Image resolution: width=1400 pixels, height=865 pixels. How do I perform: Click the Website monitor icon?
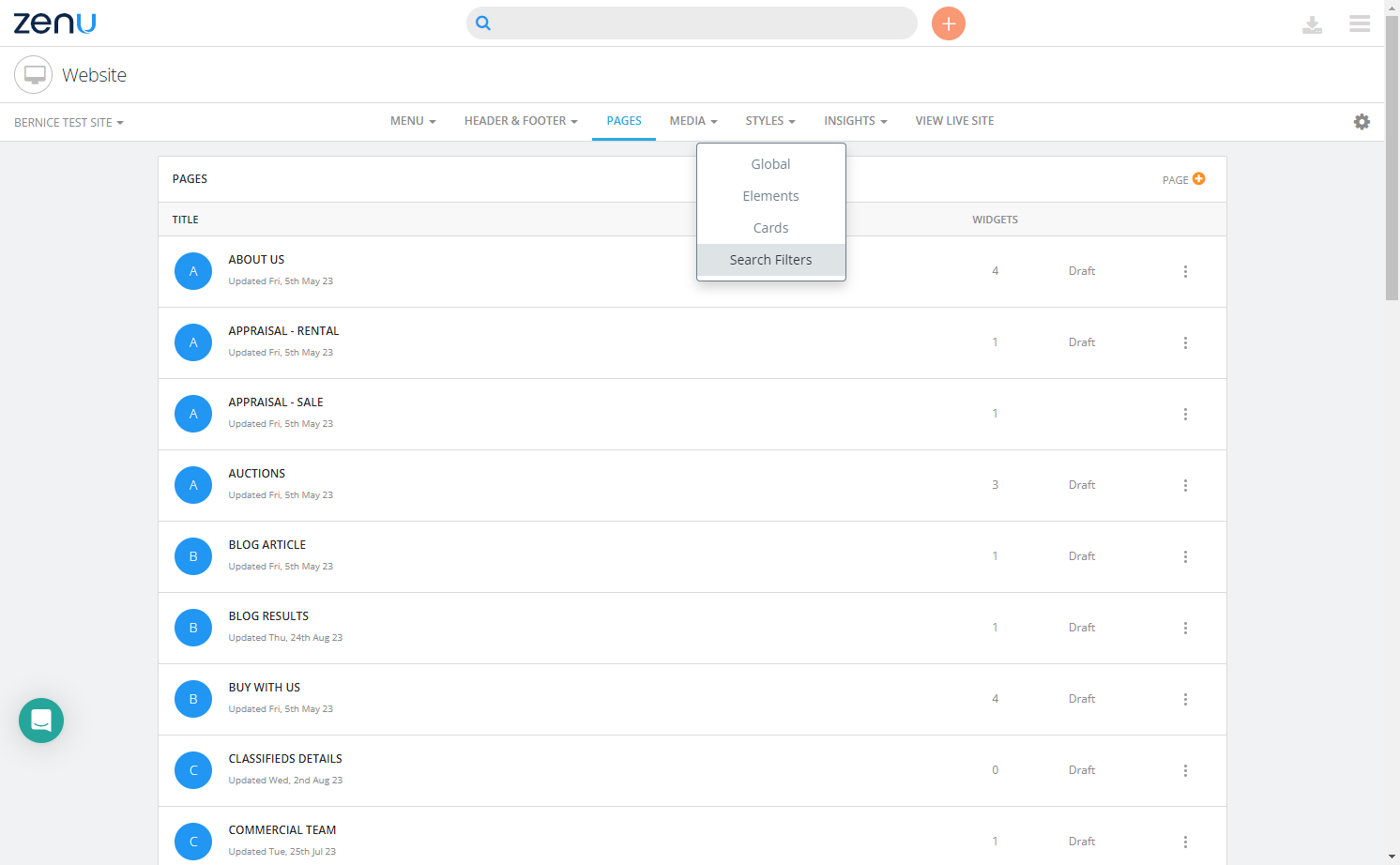pos(34,75)
